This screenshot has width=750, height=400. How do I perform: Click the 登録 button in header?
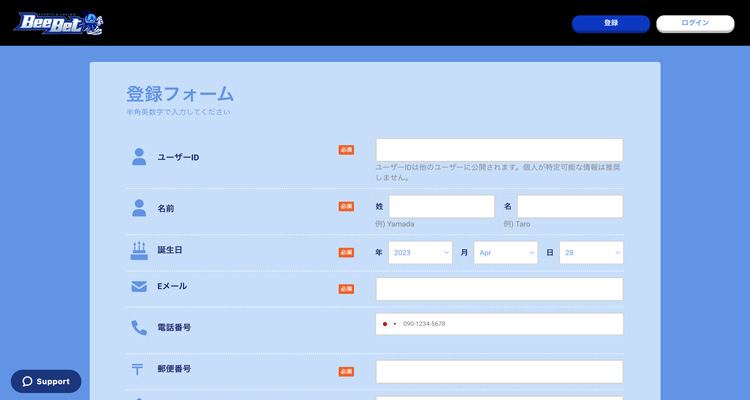click(611, 23)
